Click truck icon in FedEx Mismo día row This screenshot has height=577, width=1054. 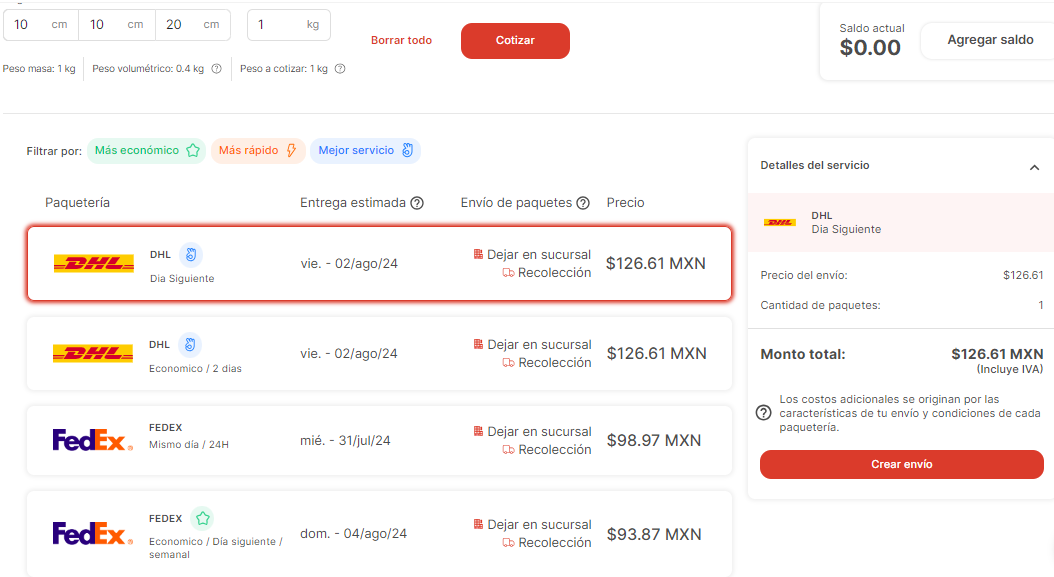[508, 450]
